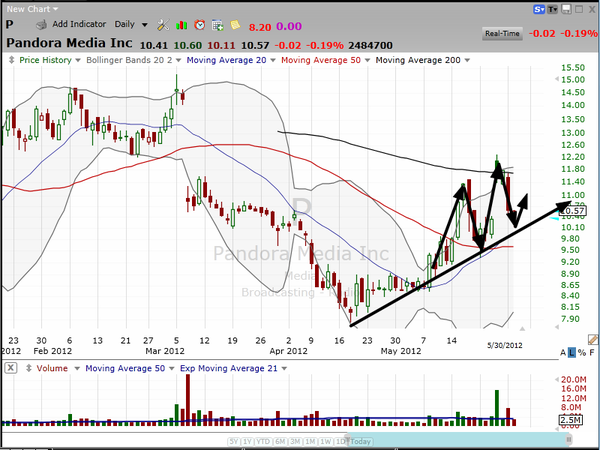This screenshot has width=600, height=450.
Task: Click the printer icon beside Add Indicator
Action: (41, 24)
